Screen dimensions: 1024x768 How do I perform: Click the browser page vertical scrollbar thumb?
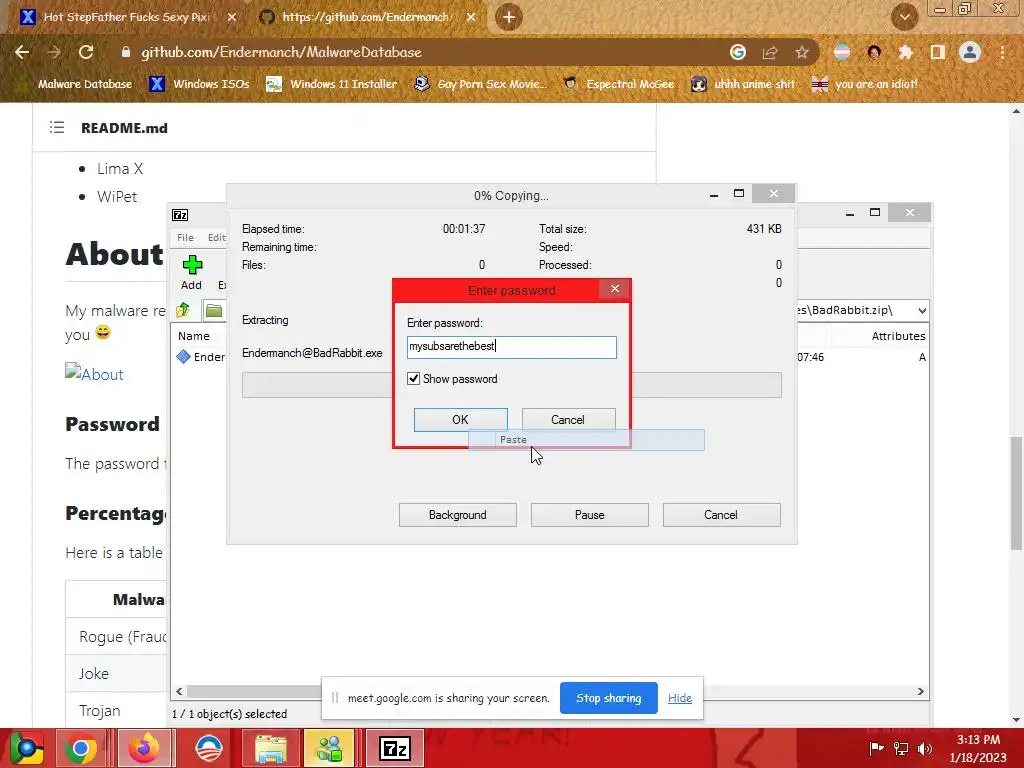[x=1016, y=493]
